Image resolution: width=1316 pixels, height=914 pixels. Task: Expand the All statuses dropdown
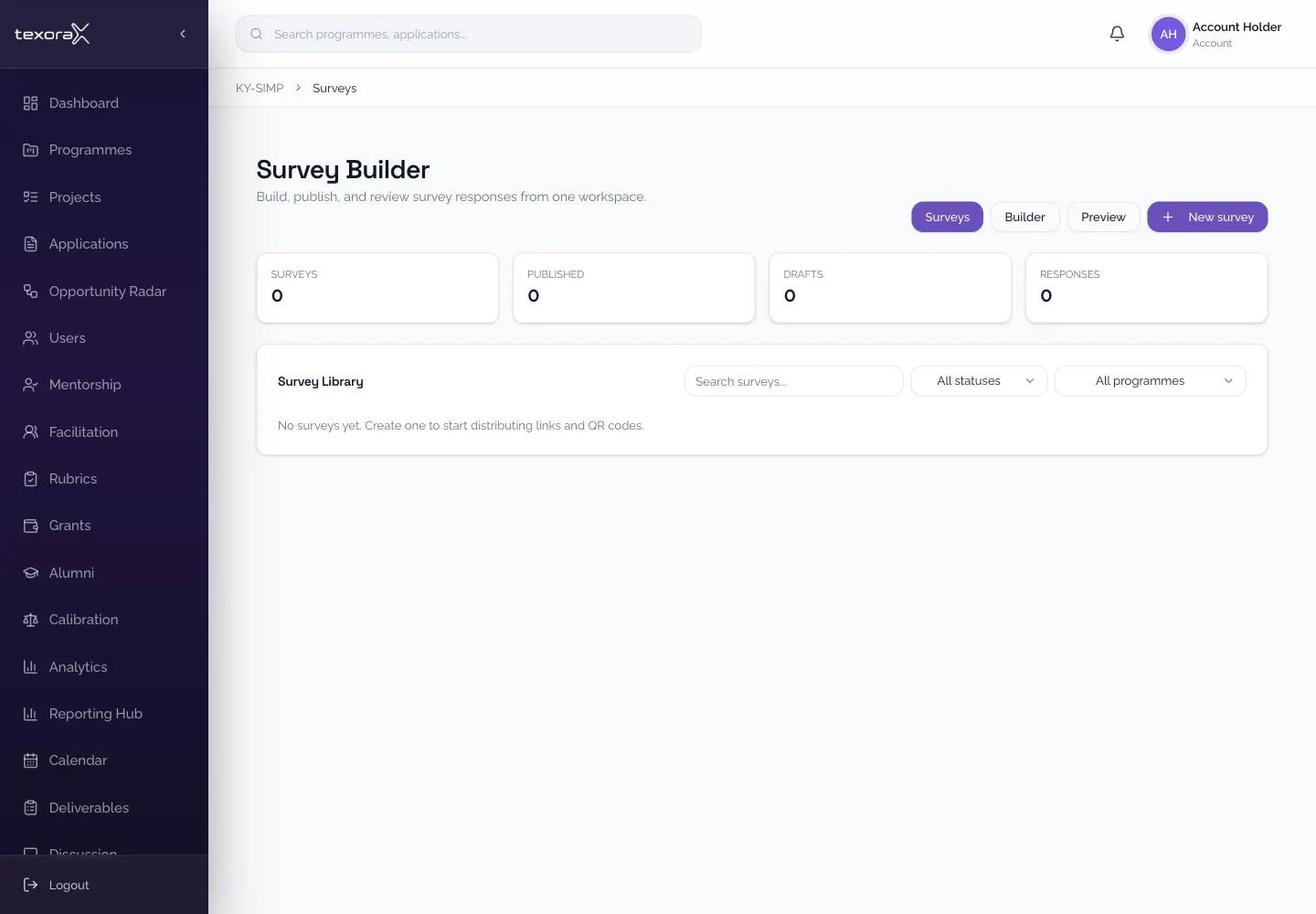[x=979, y=381]
